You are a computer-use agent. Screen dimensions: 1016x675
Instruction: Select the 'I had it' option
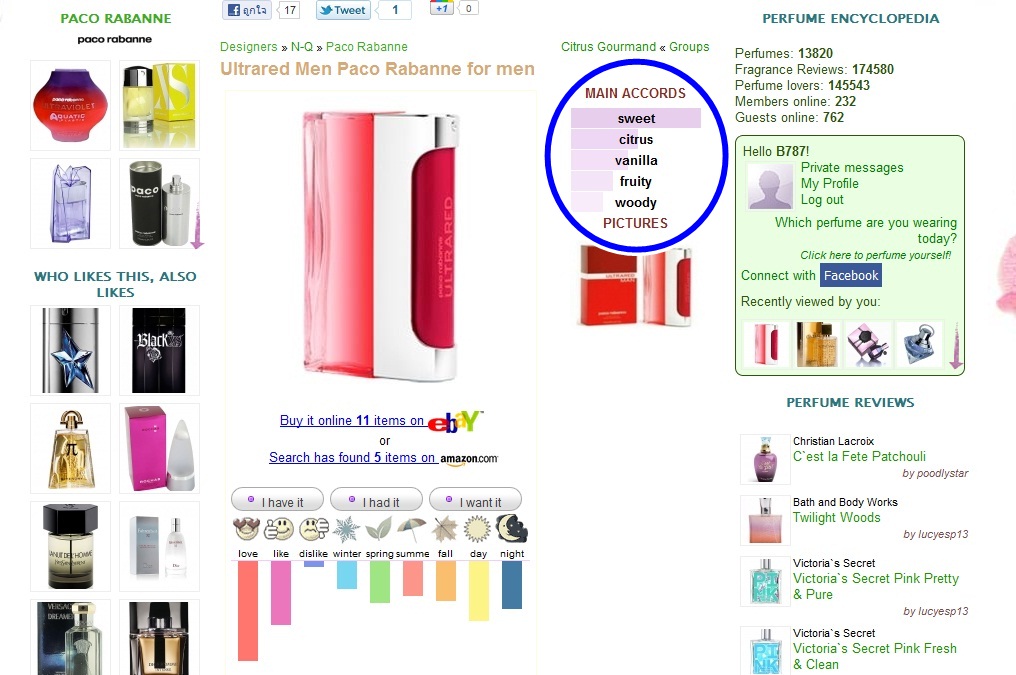pyautogui.click(x=376, y=501)
